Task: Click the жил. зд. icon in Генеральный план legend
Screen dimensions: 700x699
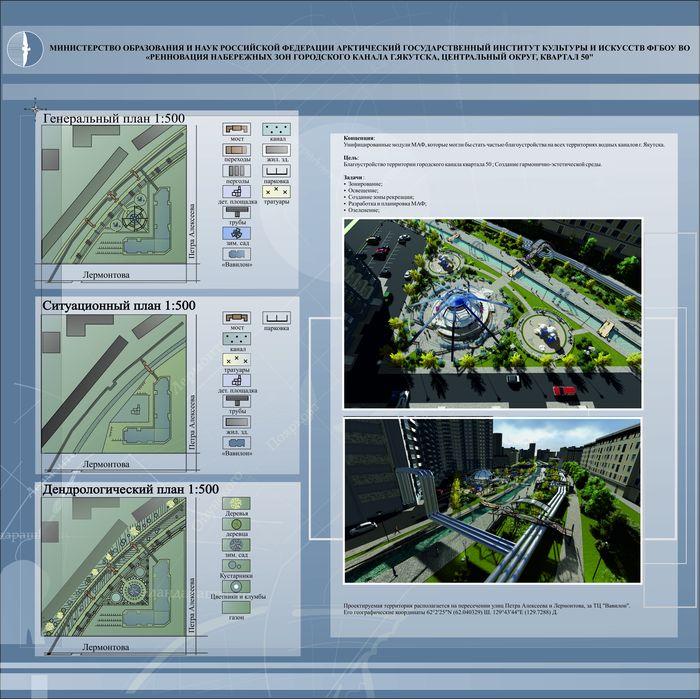Action: [276, 150]
